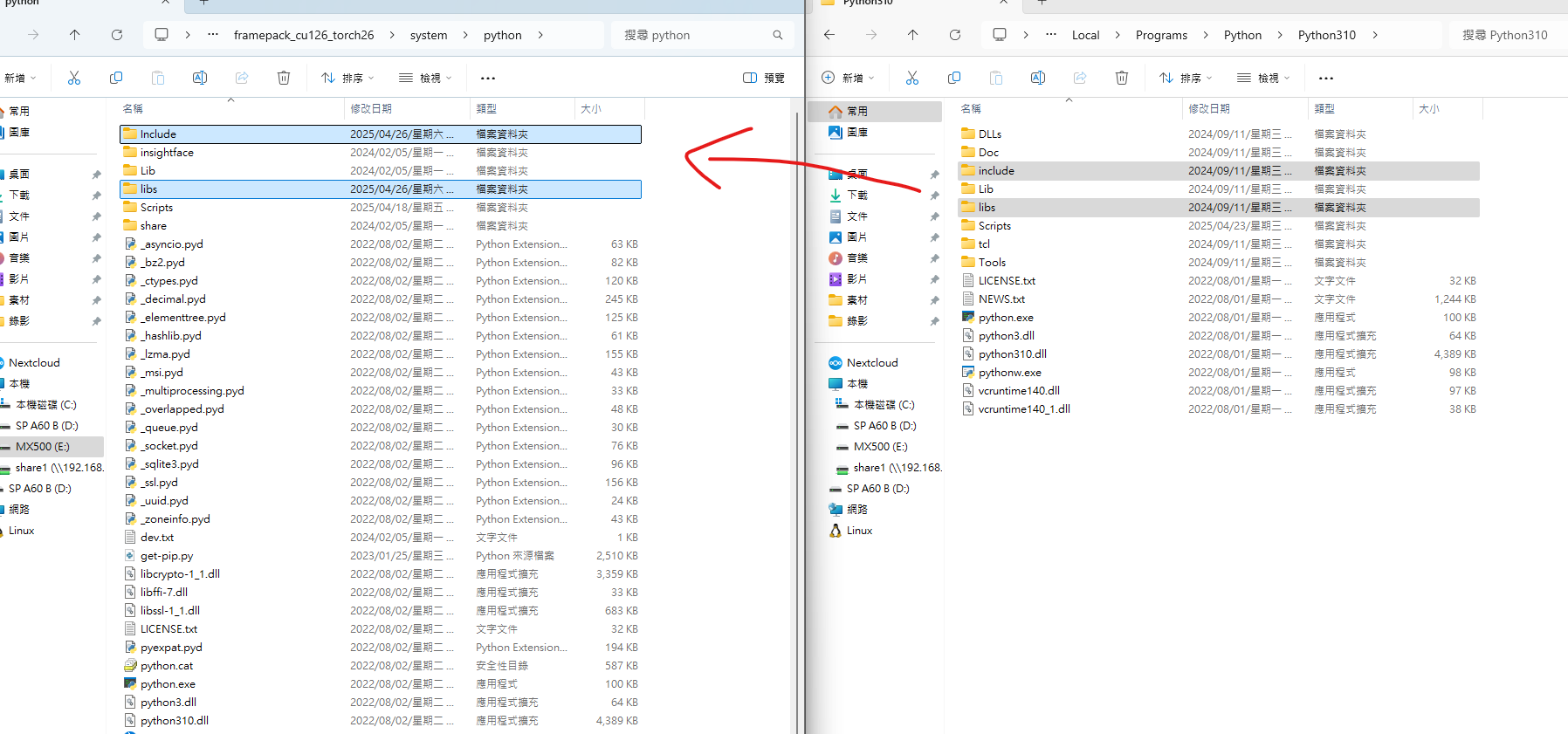Viewport: 1568px width, 734px height.
Task: Select insightface folder in left window
Action: point(381,153)
